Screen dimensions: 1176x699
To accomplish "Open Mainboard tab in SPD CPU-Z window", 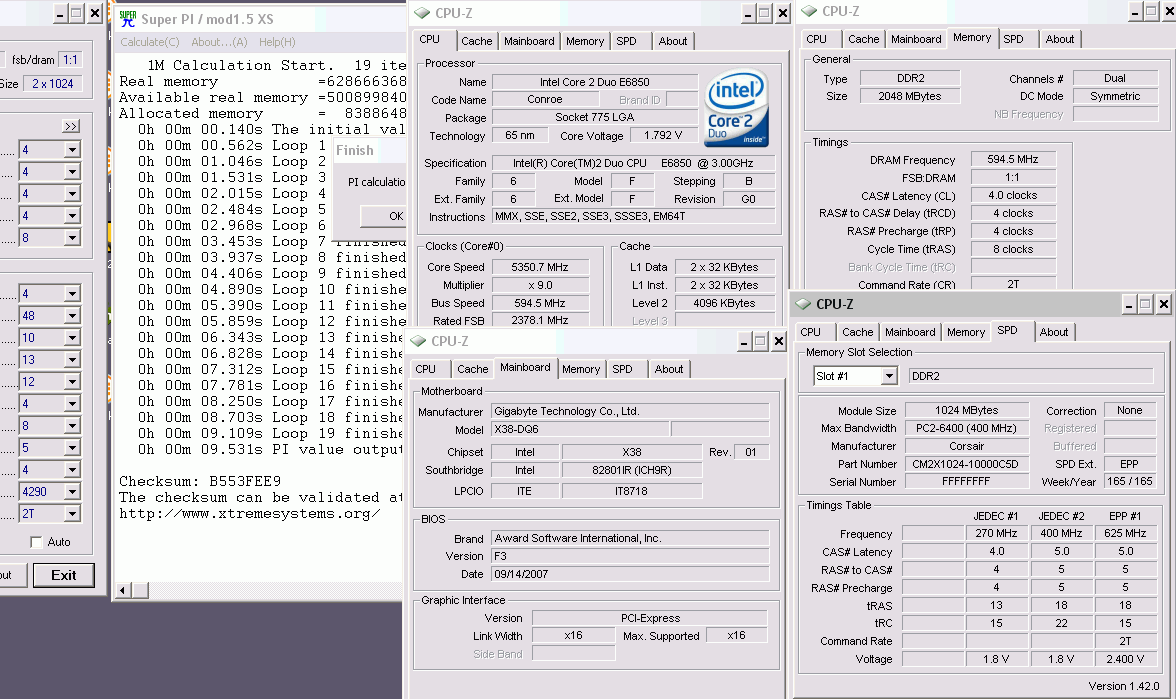I will tap(910, 332).
